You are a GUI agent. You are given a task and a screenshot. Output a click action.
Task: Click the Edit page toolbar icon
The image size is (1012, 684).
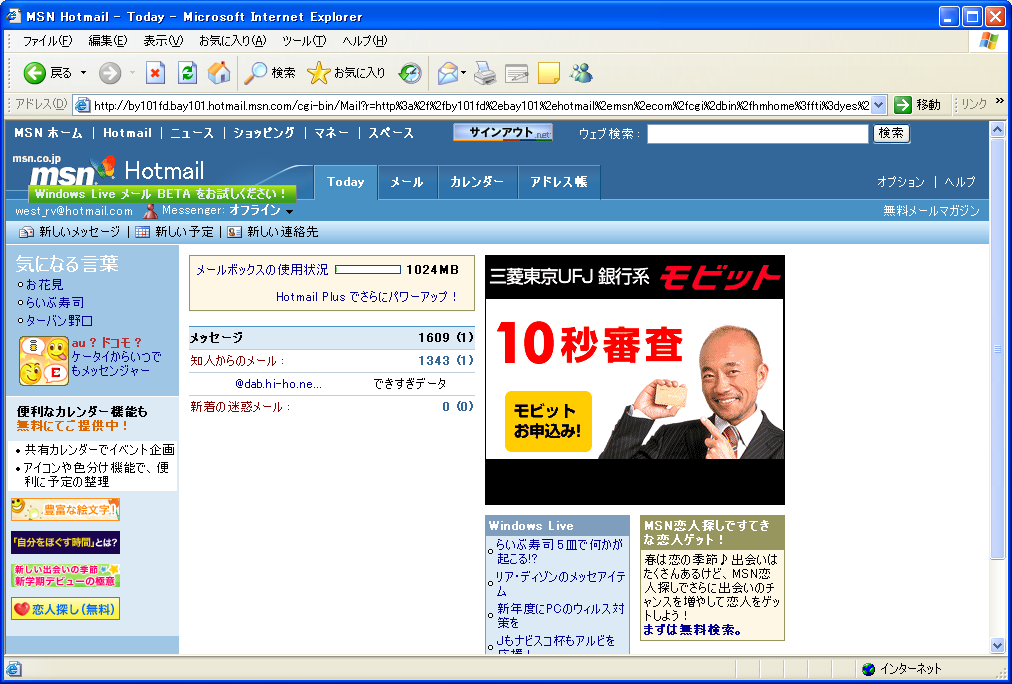click(516, 73)
